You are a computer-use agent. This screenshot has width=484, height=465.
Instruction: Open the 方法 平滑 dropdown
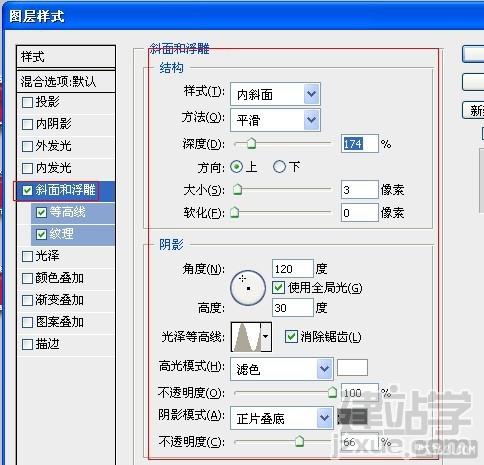pos(275,120)
